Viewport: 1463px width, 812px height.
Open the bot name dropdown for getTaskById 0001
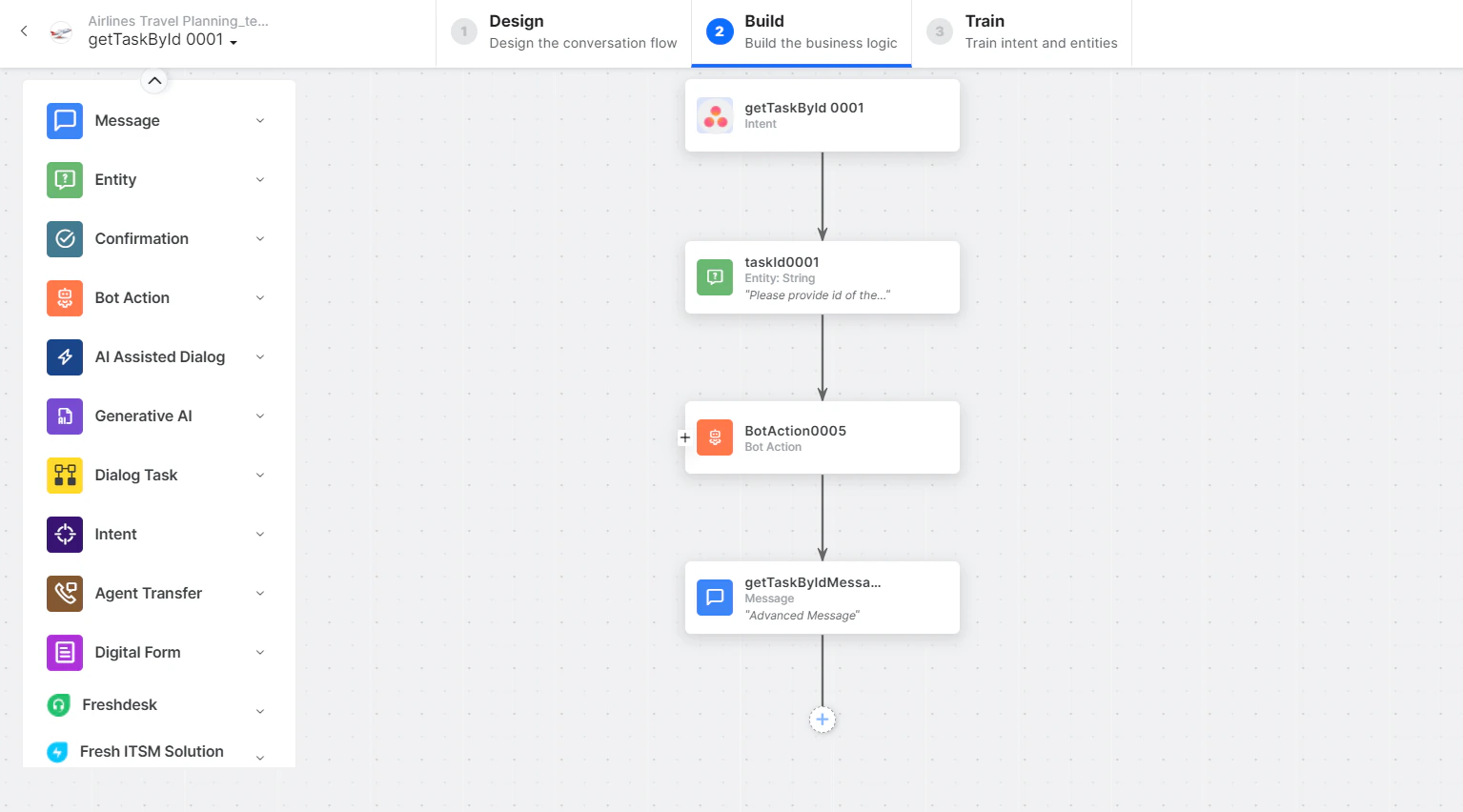(234, 40)
